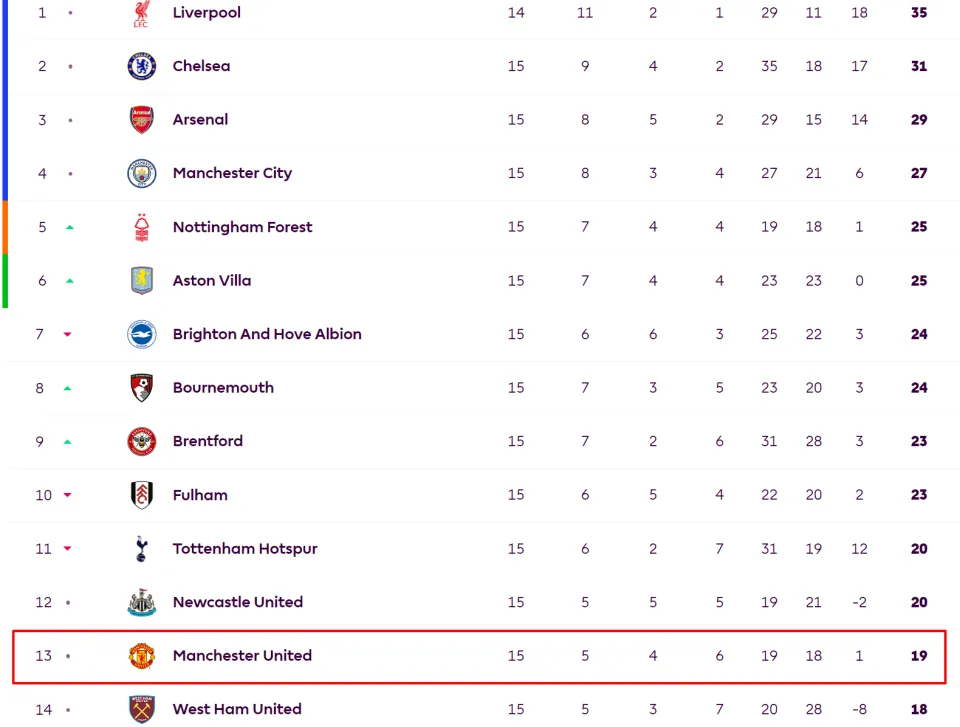960x727 pixels.
Task: Click Manchester United's 19 points value
Action: tap(919, 656)
